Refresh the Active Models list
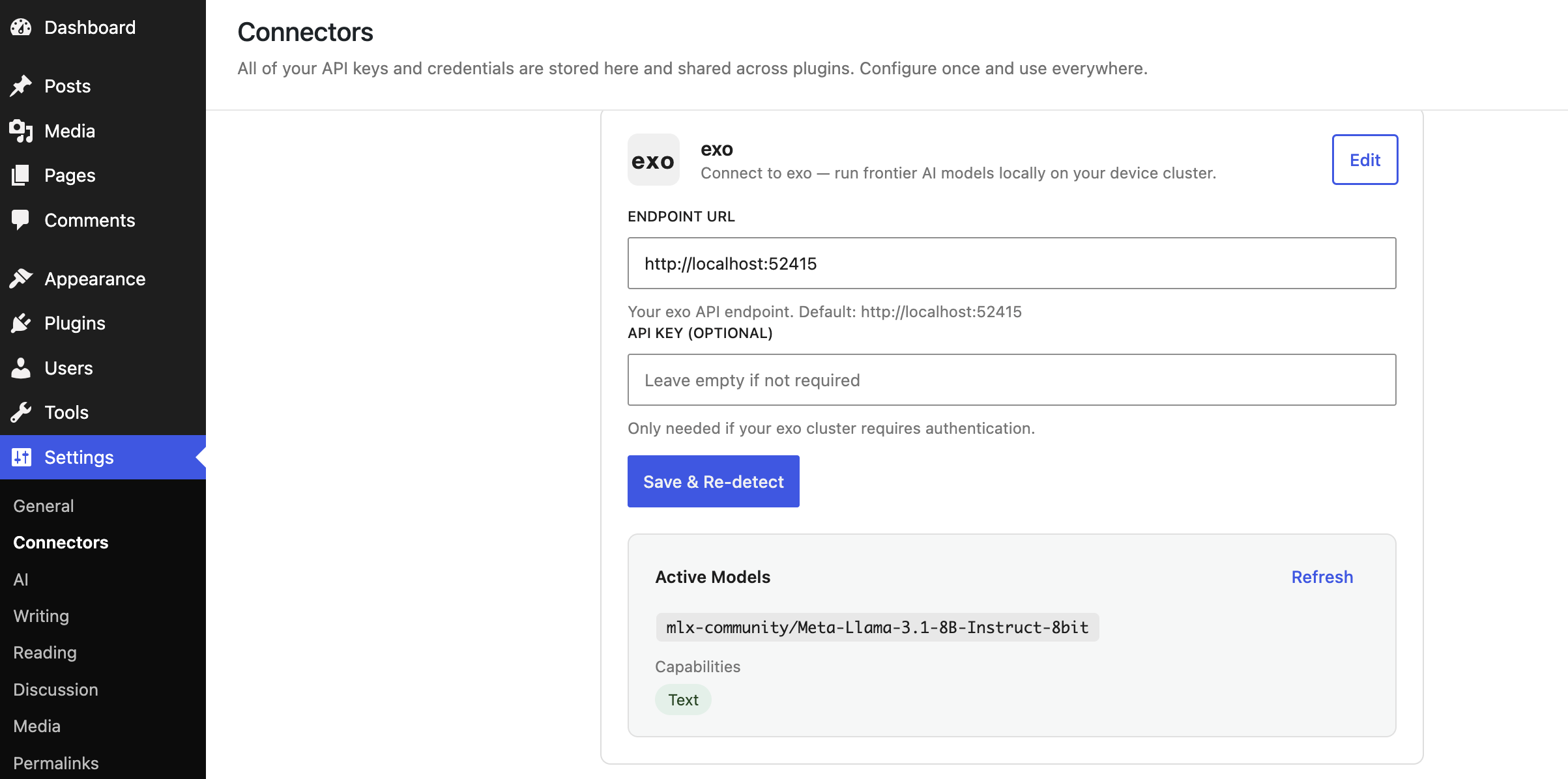Viewport: 1568px width, 779px height. 1322,577
